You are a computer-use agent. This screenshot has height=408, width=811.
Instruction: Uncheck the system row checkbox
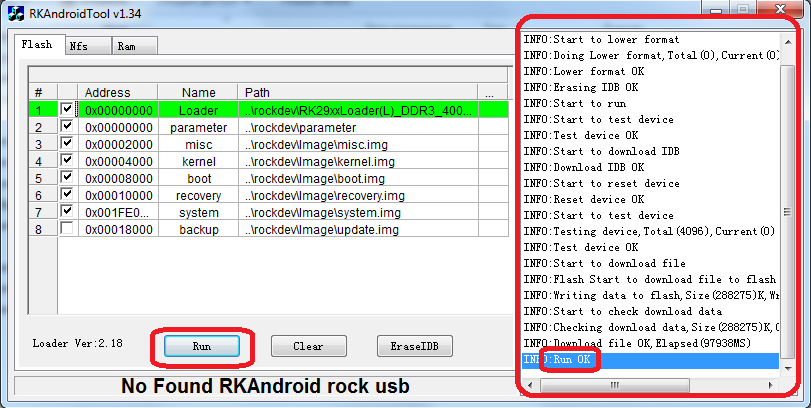point(67,211)
